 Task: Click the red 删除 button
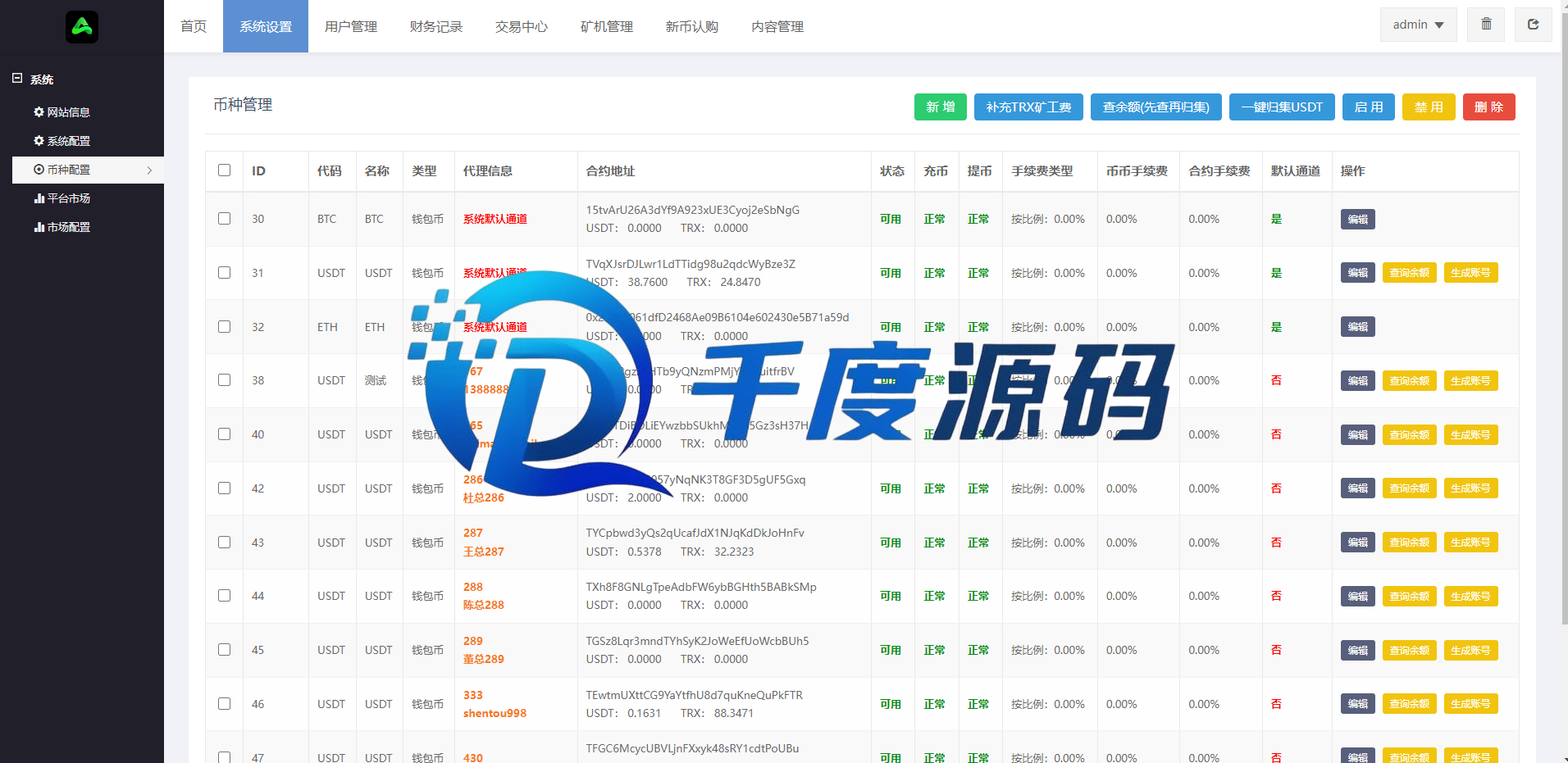[x=1489, y=107]
